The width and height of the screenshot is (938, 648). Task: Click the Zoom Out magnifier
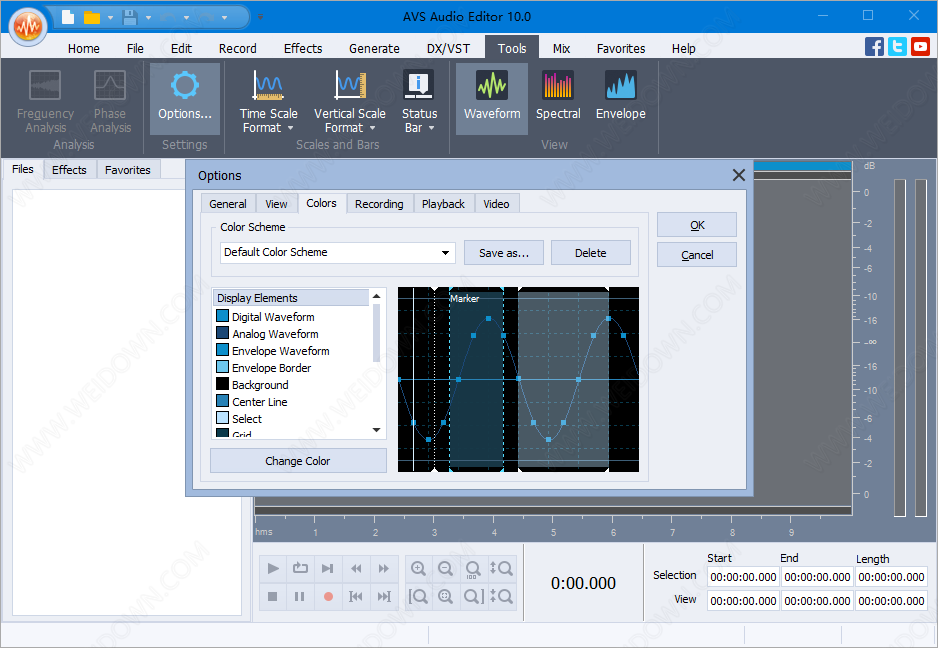[x=445, y=568]
